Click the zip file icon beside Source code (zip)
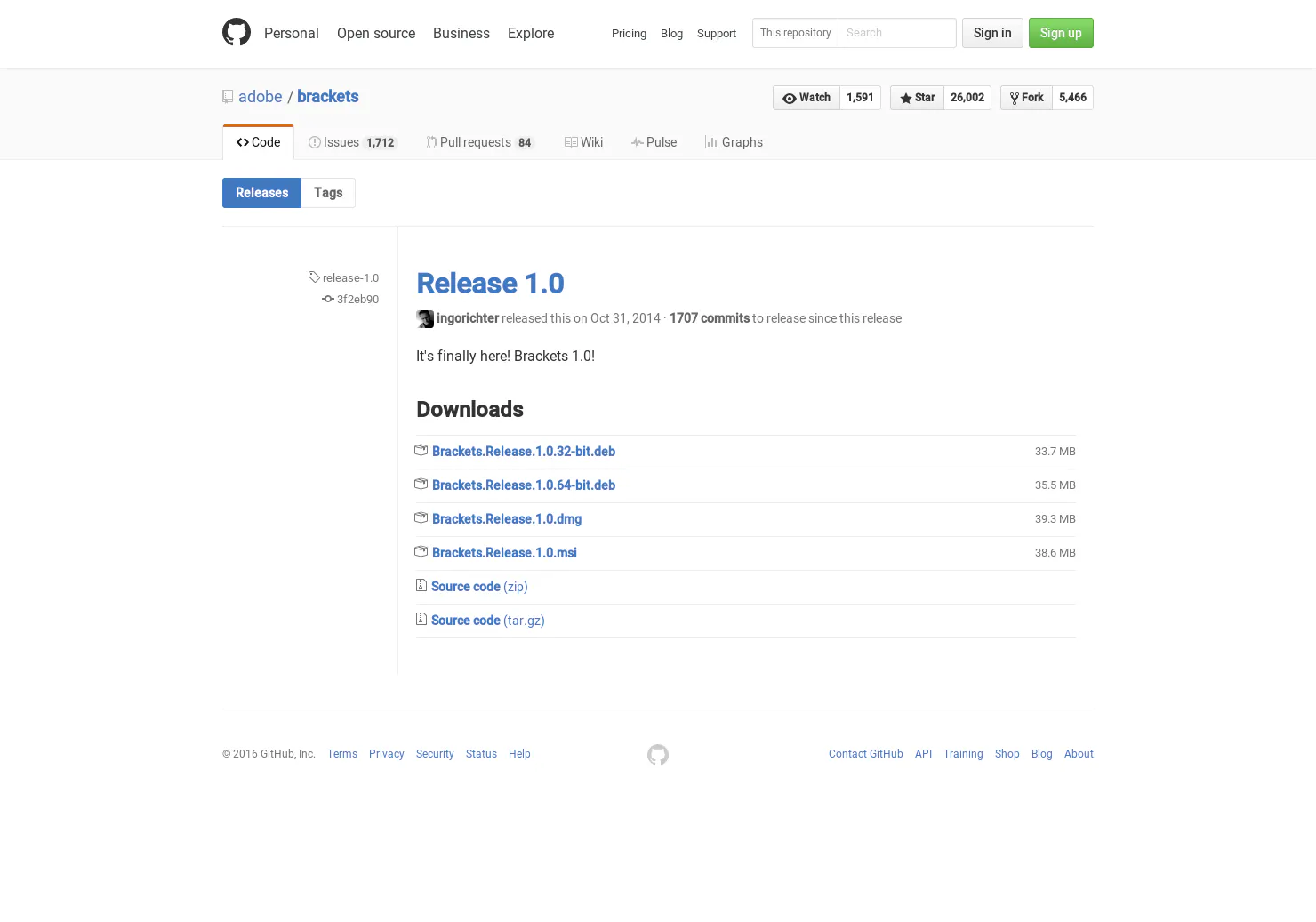Image resolution: width=1316 pixels, height=922 pixels. (421, 586)
